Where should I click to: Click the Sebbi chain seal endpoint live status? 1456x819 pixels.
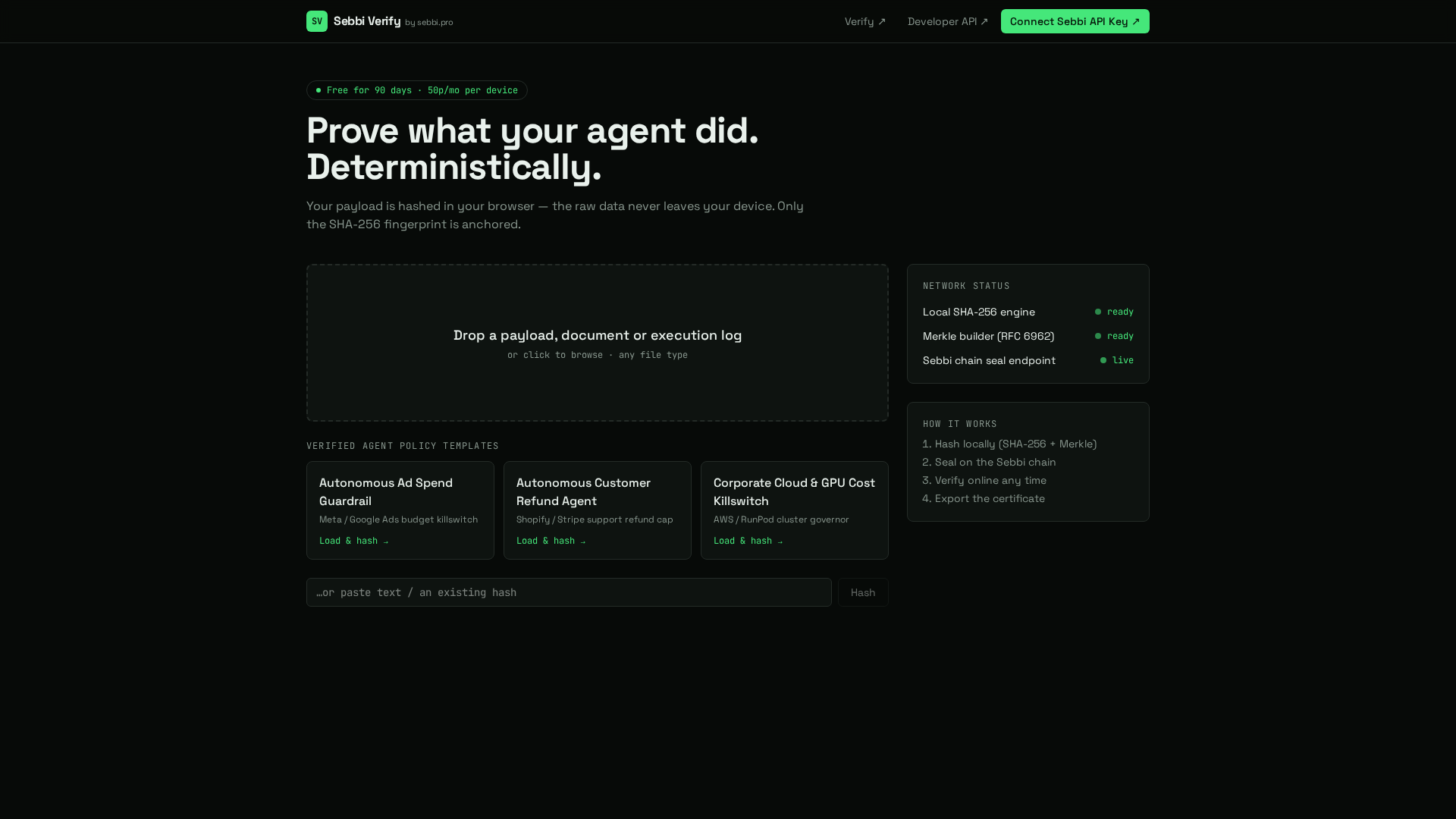[x=1117, y=360]
